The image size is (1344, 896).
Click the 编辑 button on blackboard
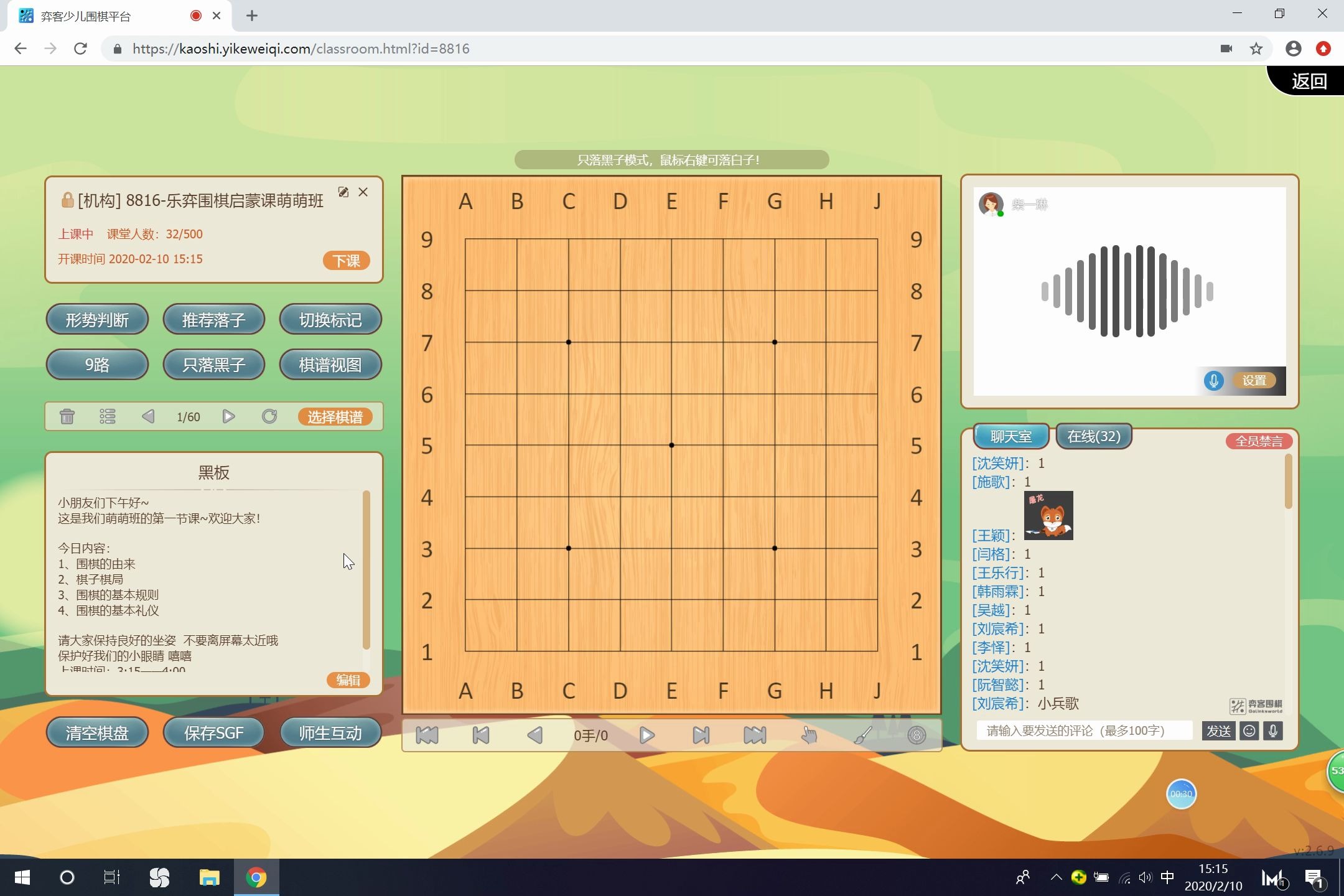click(x=348, y=680)
